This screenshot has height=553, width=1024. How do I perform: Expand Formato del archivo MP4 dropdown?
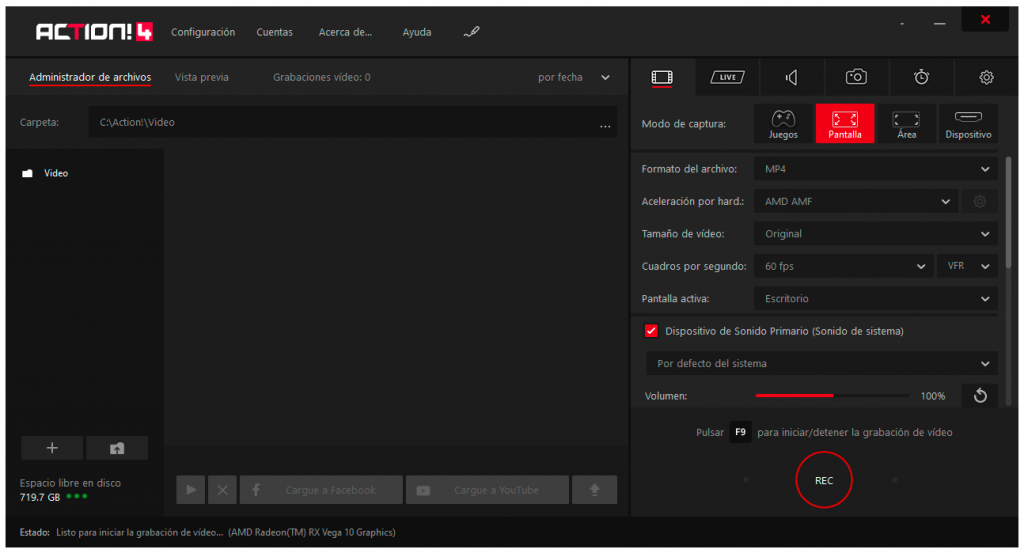[874, 170]
